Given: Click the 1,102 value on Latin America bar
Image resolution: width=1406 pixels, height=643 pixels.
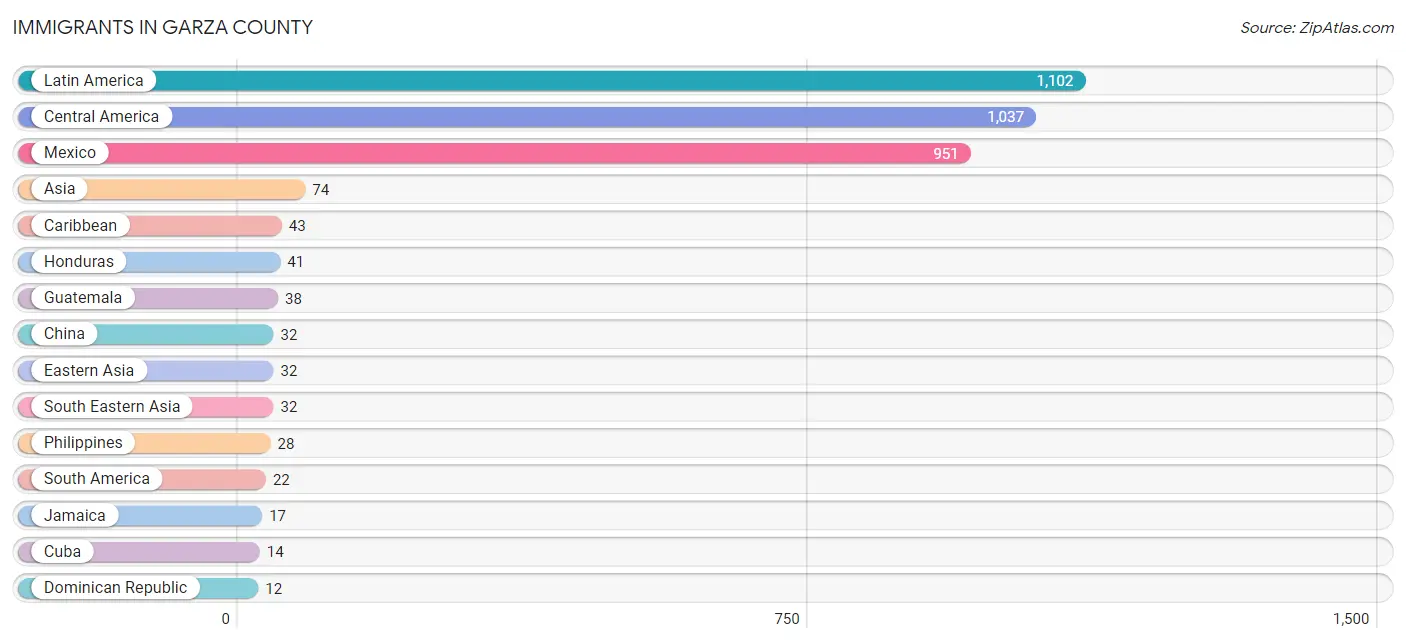Looking at the screenshot, I should pos(1054,81).
